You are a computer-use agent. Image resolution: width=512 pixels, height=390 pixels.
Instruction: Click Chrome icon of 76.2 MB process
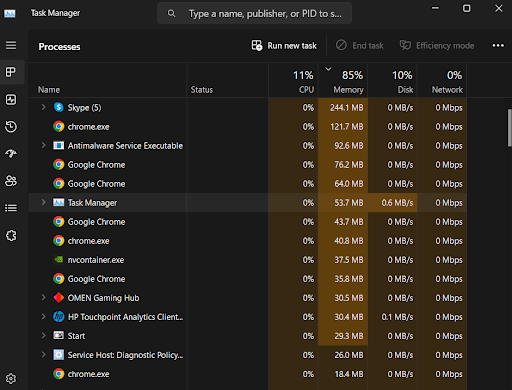click(x=59, y=164)
